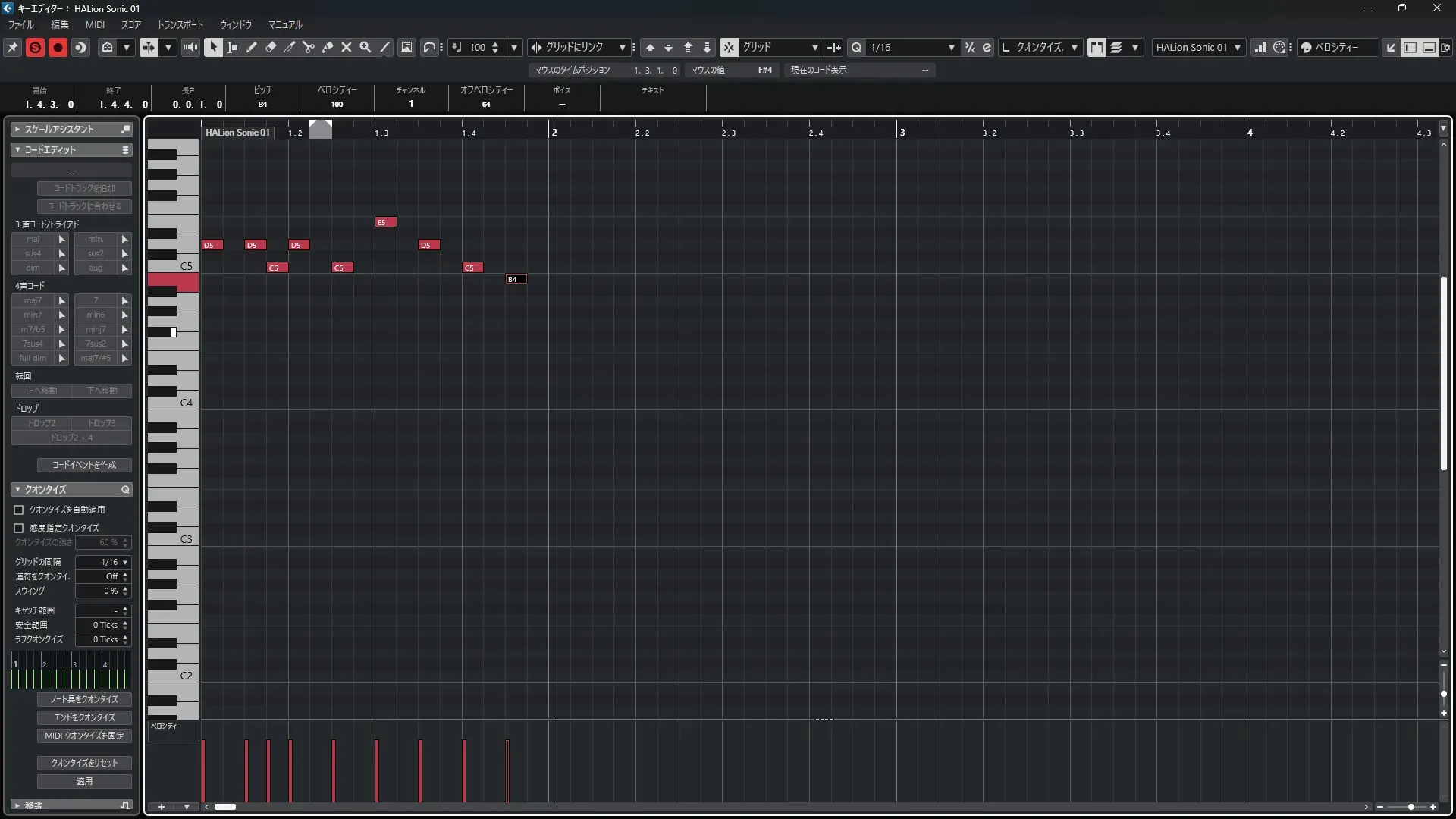The image size is (1456, 819).
Task: Collapse the コードエディット section
Action: [17, 150]
